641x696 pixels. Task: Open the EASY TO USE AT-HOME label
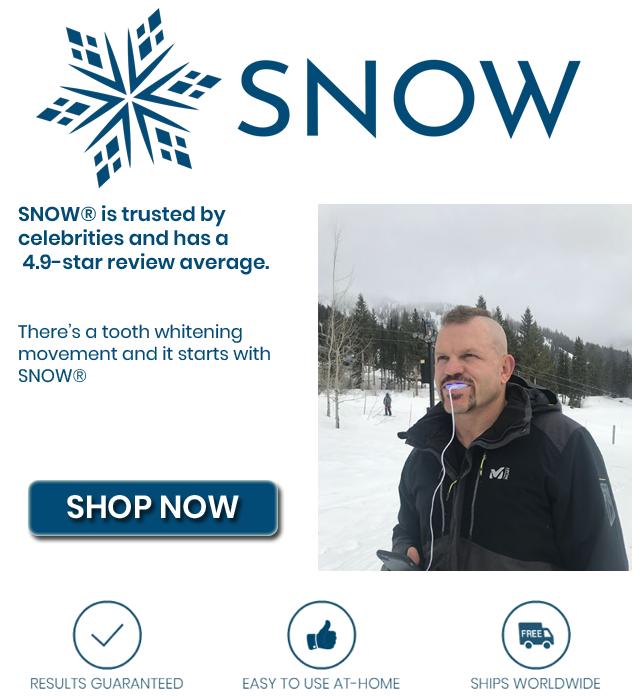321,683
